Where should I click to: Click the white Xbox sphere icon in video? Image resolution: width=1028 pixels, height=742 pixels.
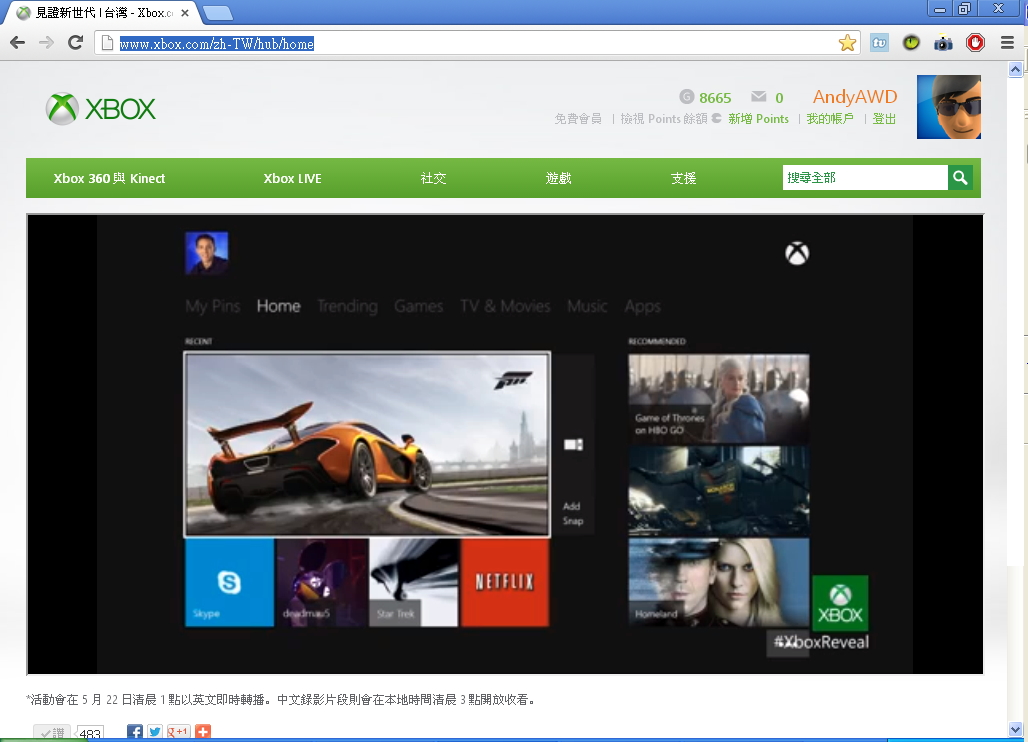[x=797, y=254]
